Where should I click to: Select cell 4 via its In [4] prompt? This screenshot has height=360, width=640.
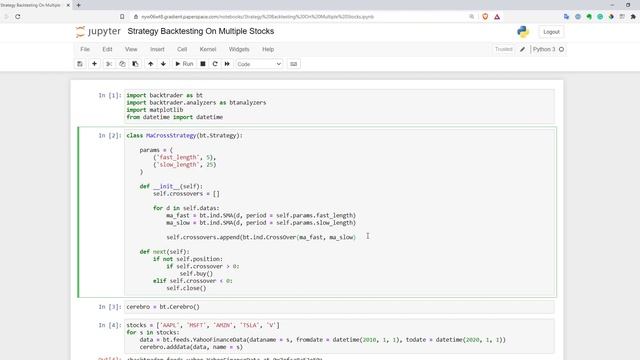coord(110,325)
